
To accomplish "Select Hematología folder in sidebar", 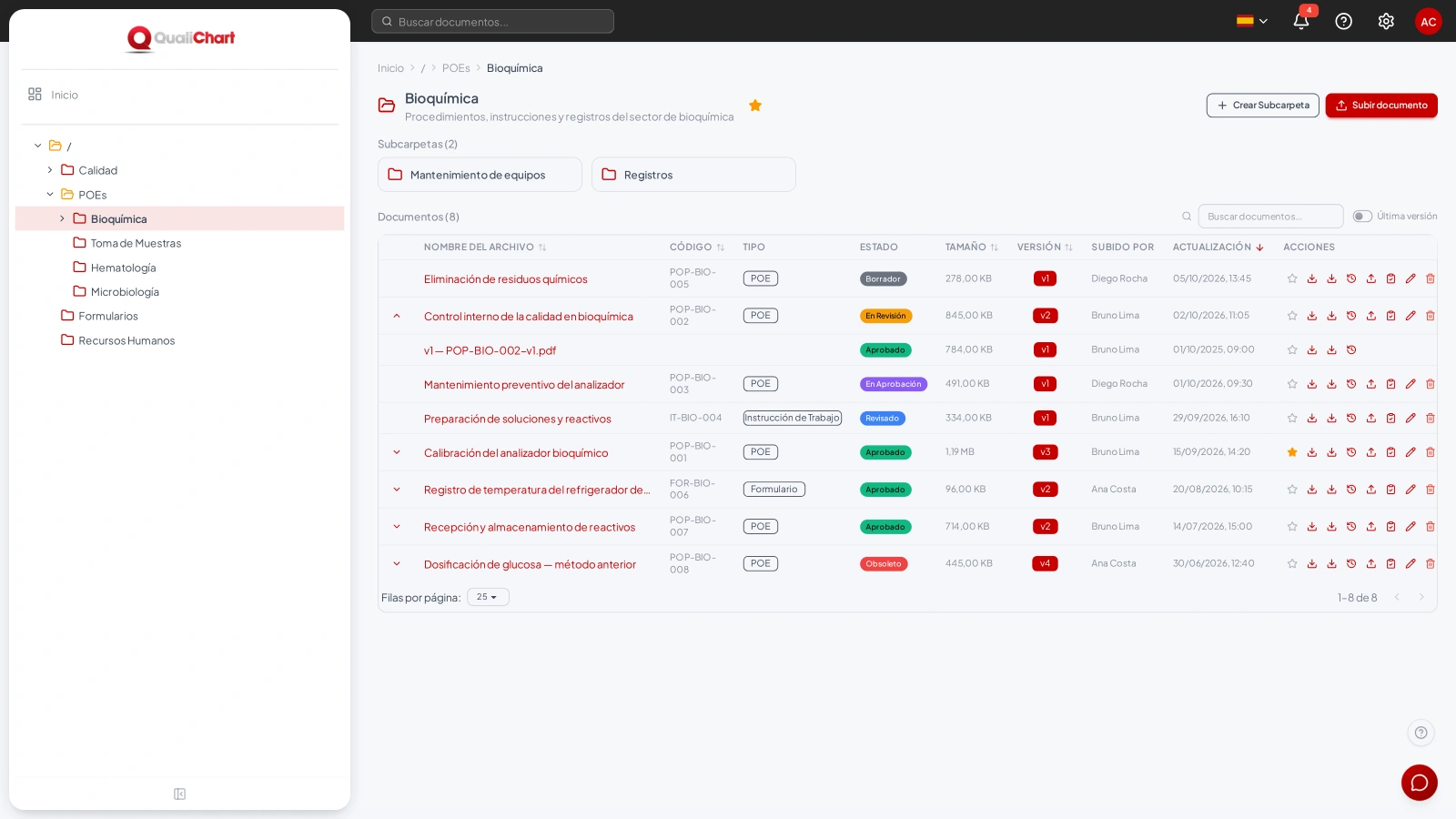I will [123, 268].
